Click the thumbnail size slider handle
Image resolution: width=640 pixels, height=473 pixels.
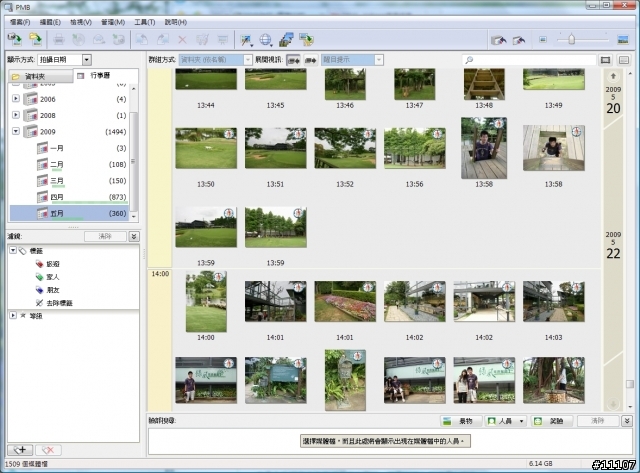click(571, 39)
